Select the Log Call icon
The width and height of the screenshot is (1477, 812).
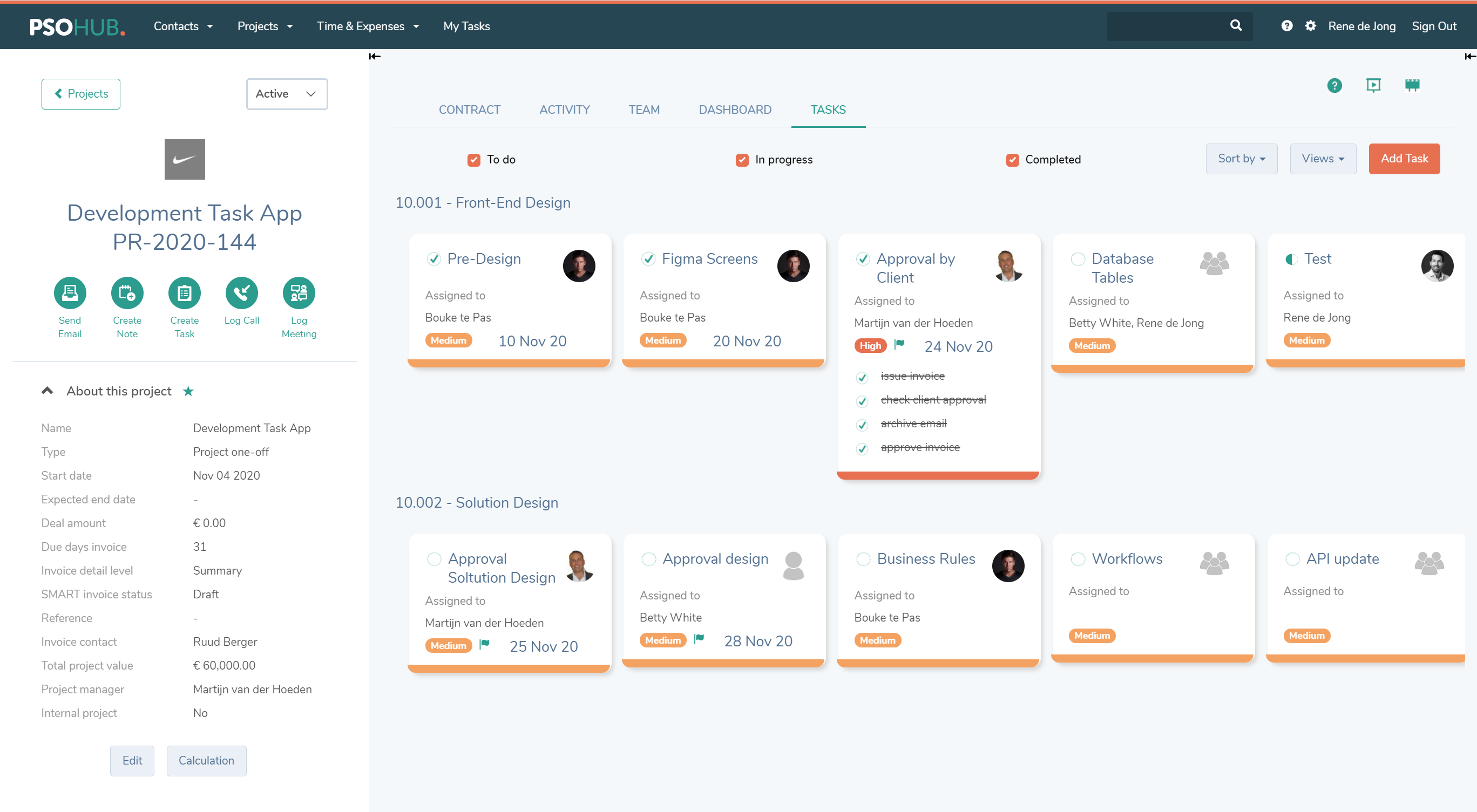click(x=241, y=292)
